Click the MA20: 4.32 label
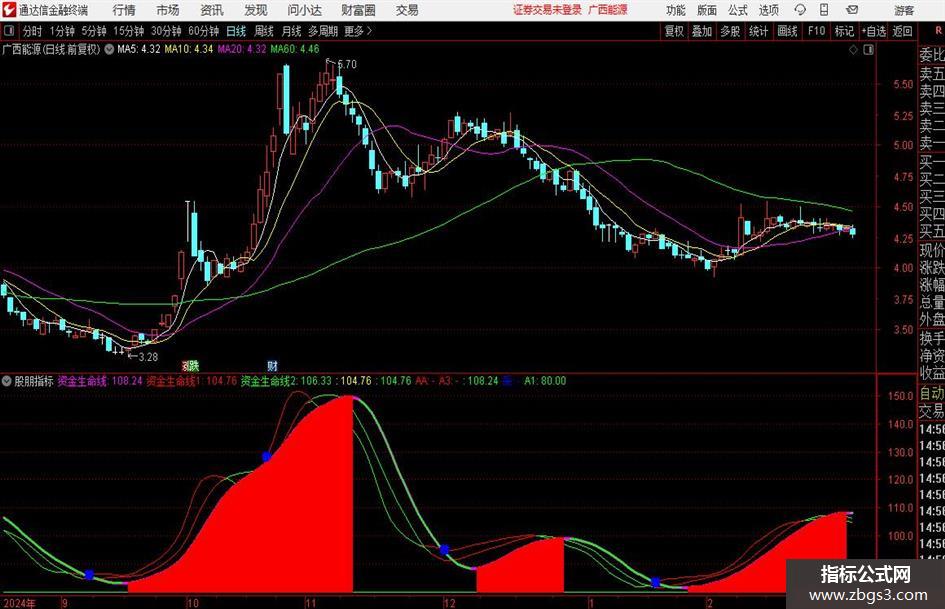Image resolution: width=945 pixels, height=609 pixels. tap(242, 49)
